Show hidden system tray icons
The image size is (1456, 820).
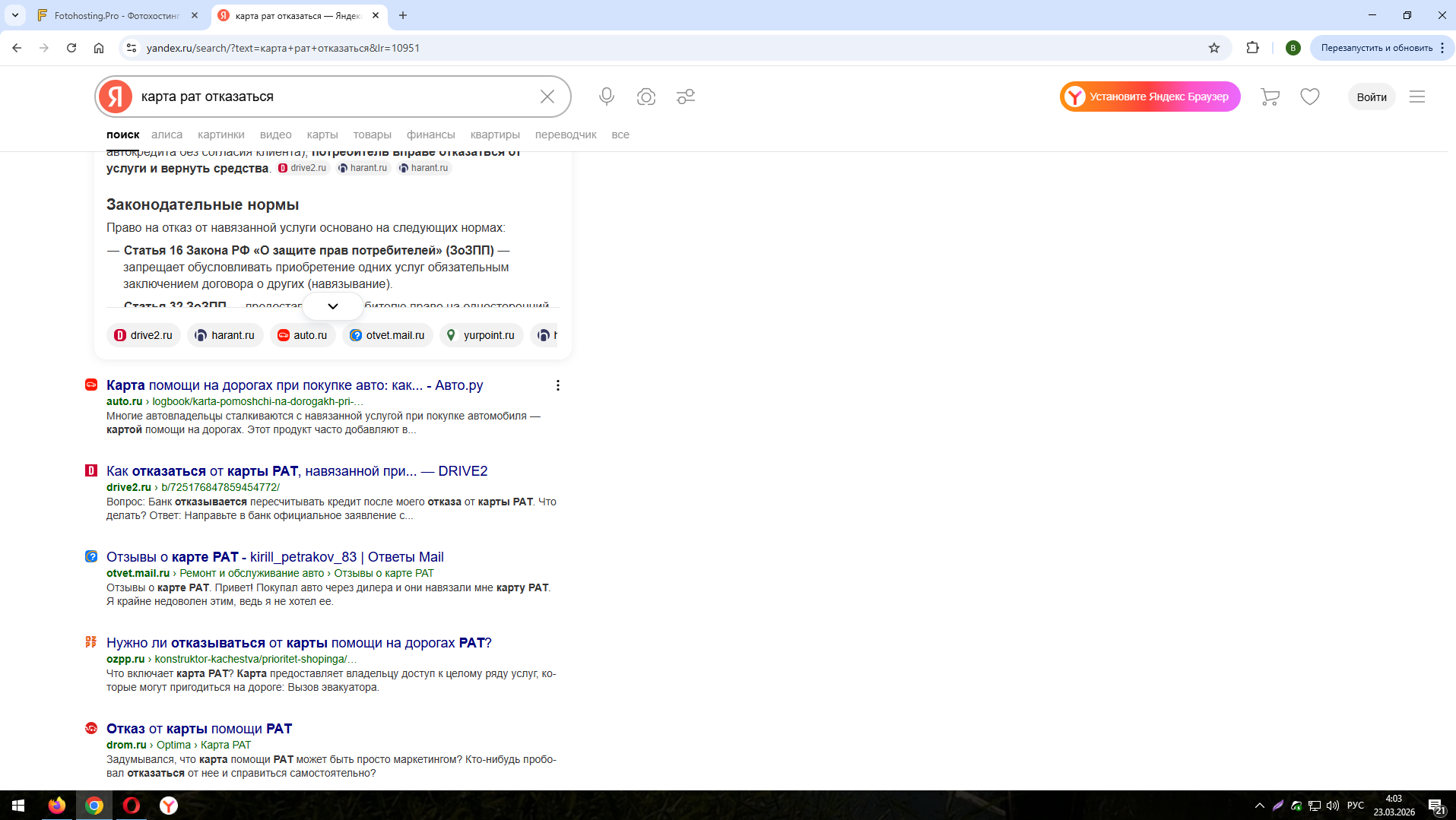coord(1260,806)
